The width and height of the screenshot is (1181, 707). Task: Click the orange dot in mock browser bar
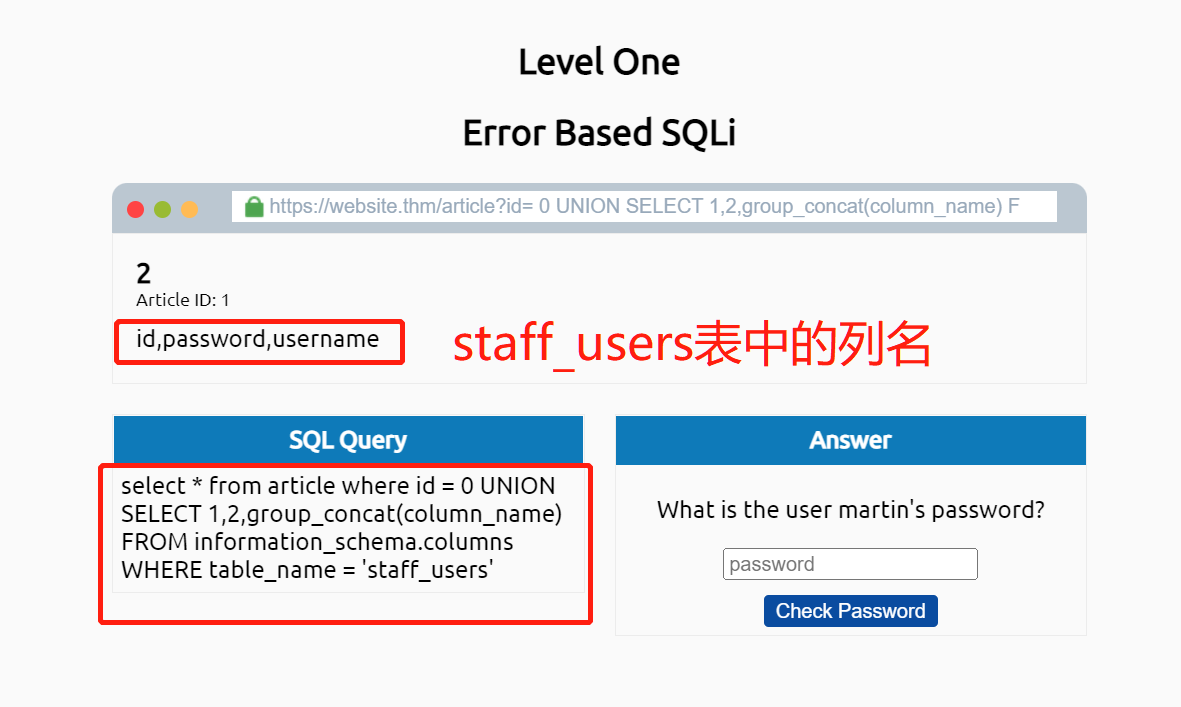point(189,209)
